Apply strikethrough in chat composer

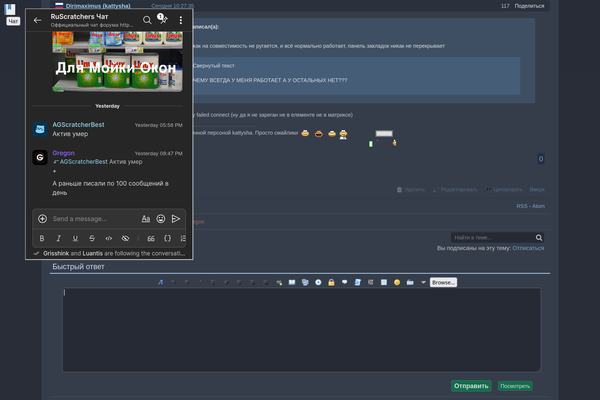point(92,239)
